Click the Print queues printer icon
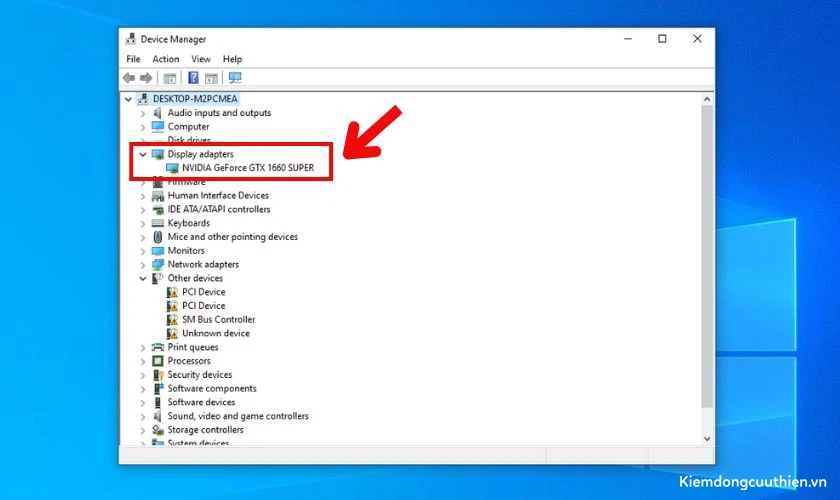Screen dimensions: 840x500 (158, 347)
